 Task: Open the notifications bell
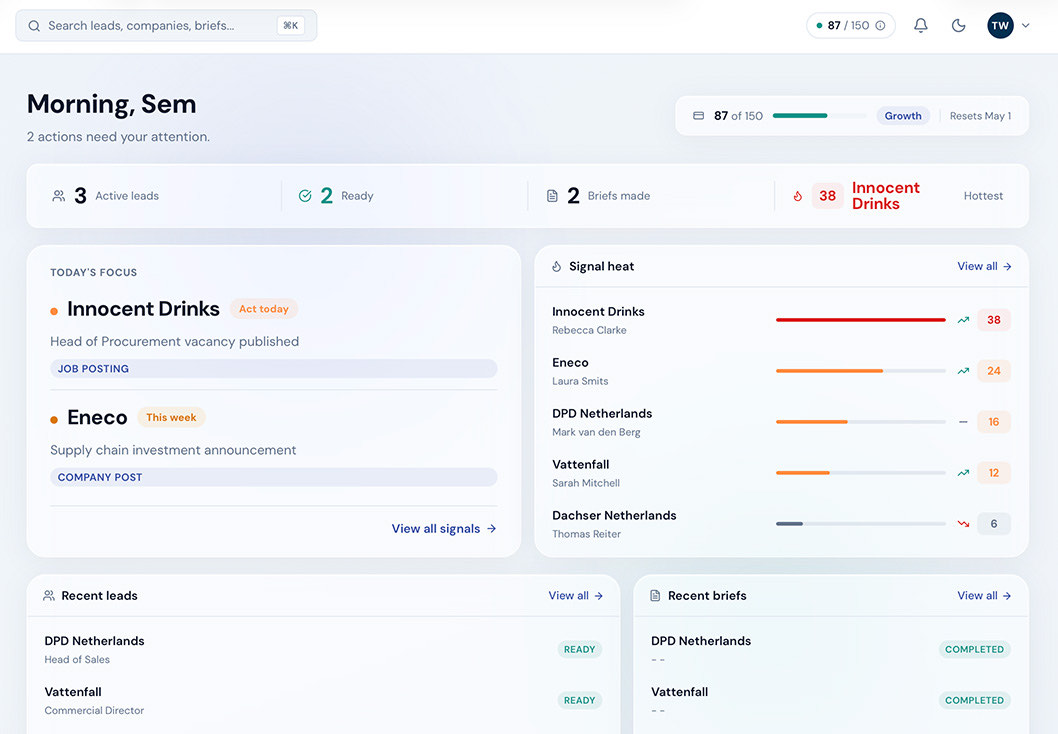[x=920, y=26]
